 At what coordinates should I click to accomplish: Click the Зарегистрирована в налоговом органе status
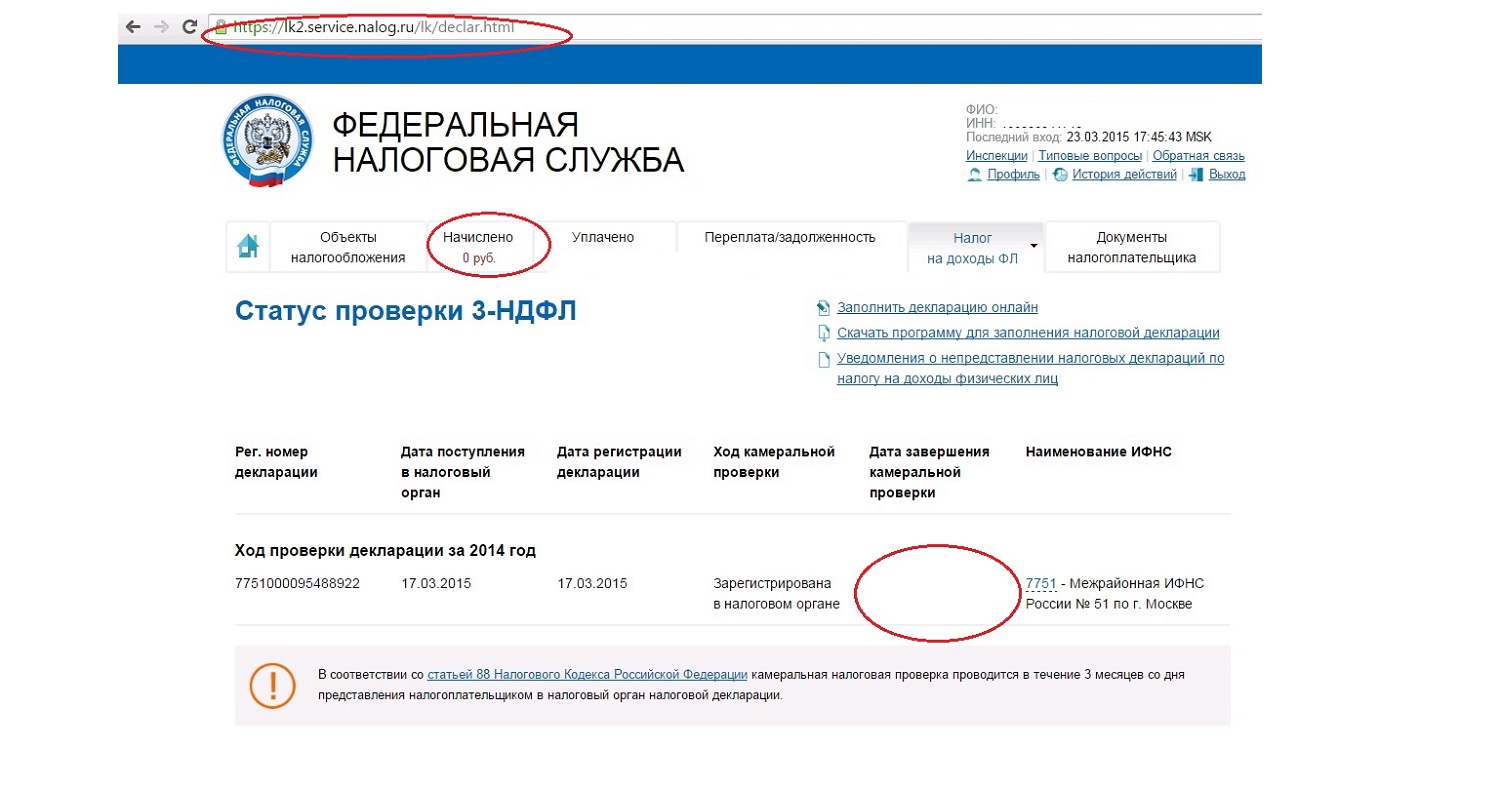[x=777, y=594]
